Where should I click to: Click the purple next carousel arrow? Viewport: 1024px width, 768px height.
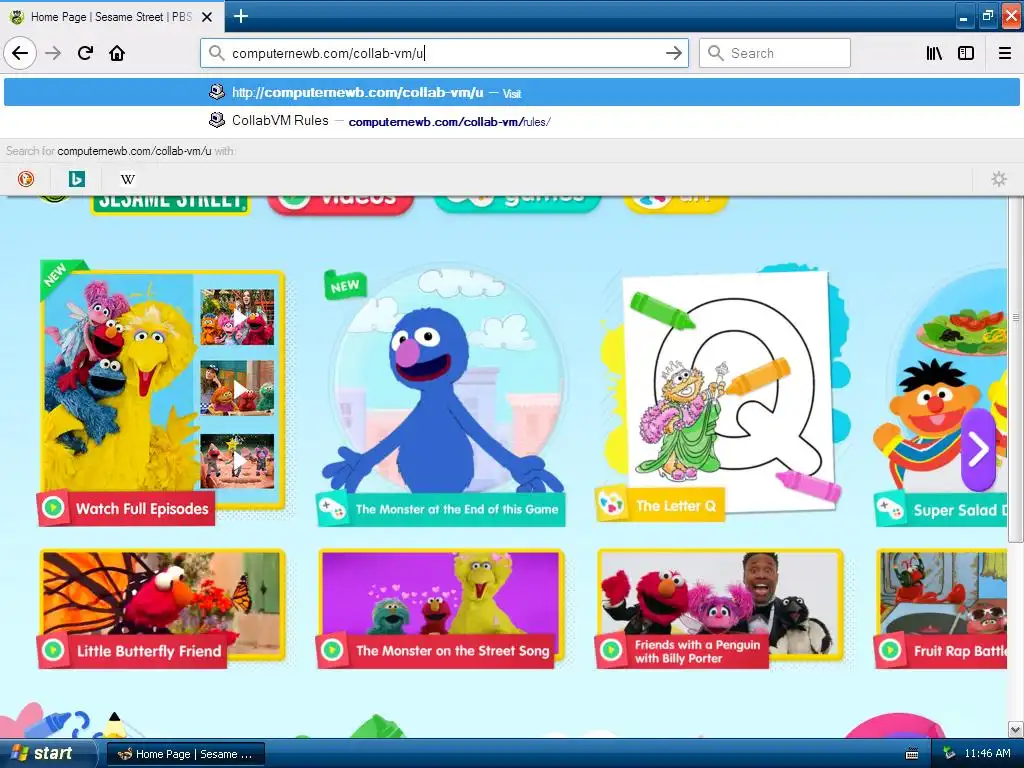tap(978, 449)
